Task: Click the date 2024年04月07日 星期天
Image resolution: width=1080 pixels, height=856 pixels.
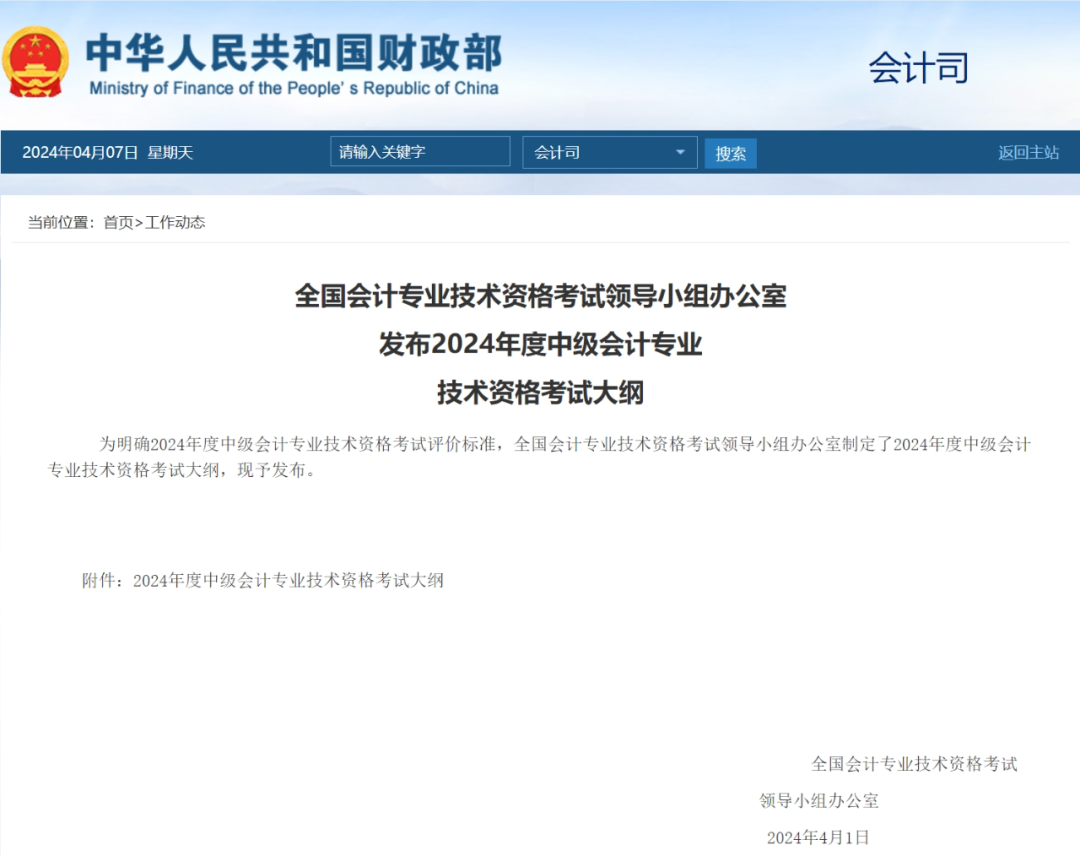Action: click(107, 152)
